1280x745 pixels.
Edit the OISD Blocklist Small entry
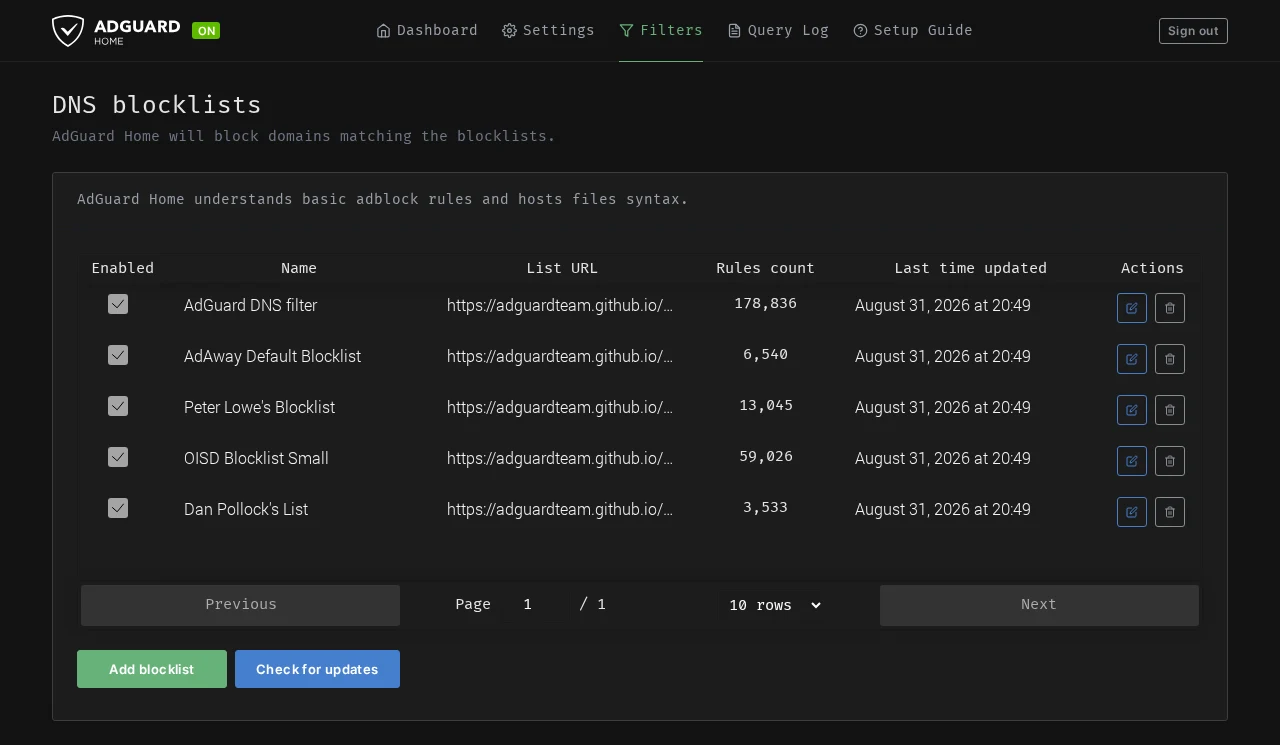point(1132,461)
